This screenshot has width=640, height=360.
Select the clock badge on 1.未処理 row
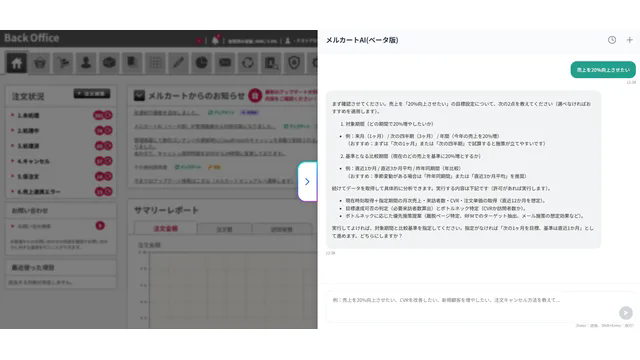click(x=108, y=116)
